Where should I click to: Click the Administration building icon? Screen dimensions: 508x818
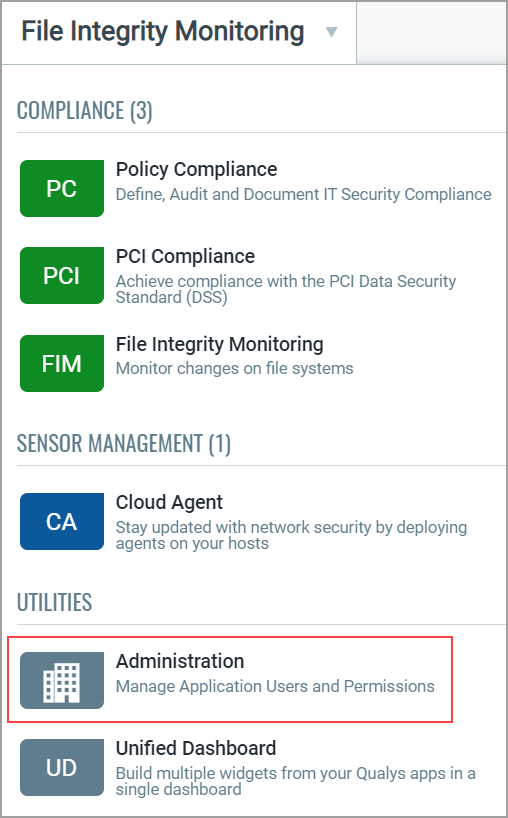coord(62,680)
